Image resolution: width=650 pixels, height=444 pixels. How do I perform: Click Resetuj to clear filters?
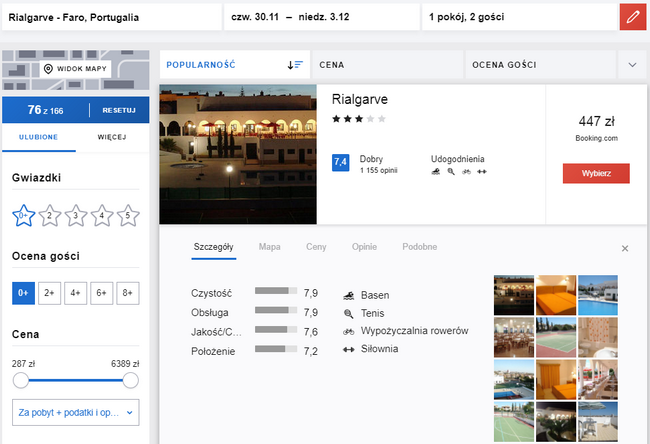[118, 110]
